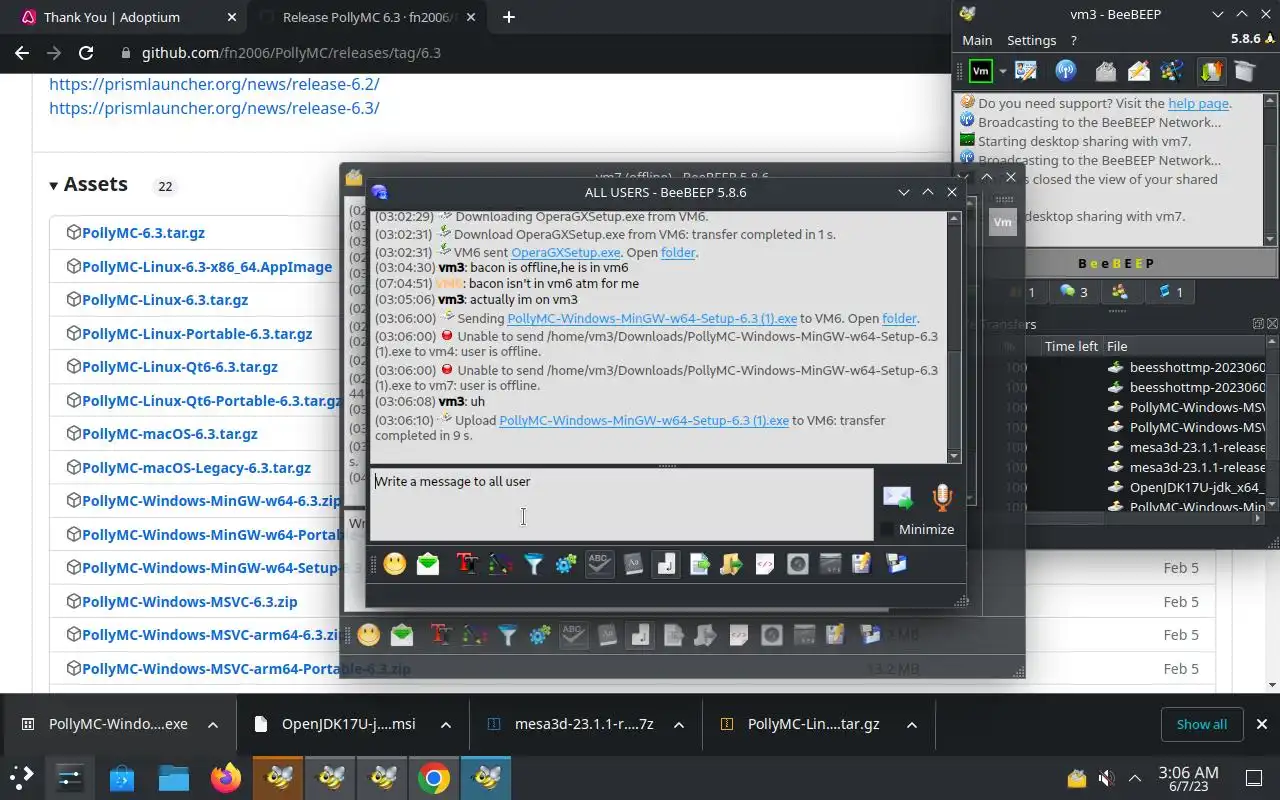Expand options for PollyMC-Lin....tar.gz download
Screen dimensions: 1280x800
(912, 724)
